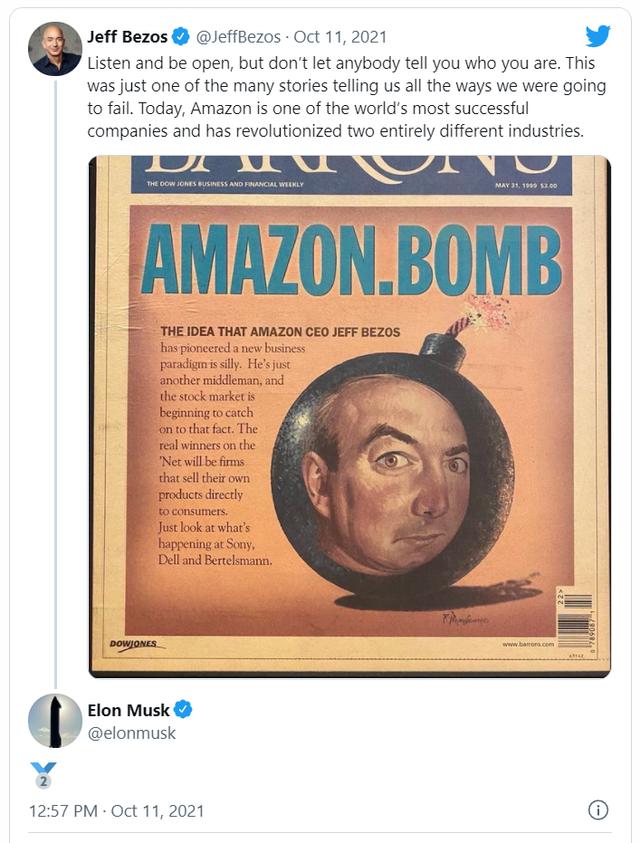This screenshot has width=640, height=843.
Task: Click the silver medal emoji reply
Action: tap(43, 775)
